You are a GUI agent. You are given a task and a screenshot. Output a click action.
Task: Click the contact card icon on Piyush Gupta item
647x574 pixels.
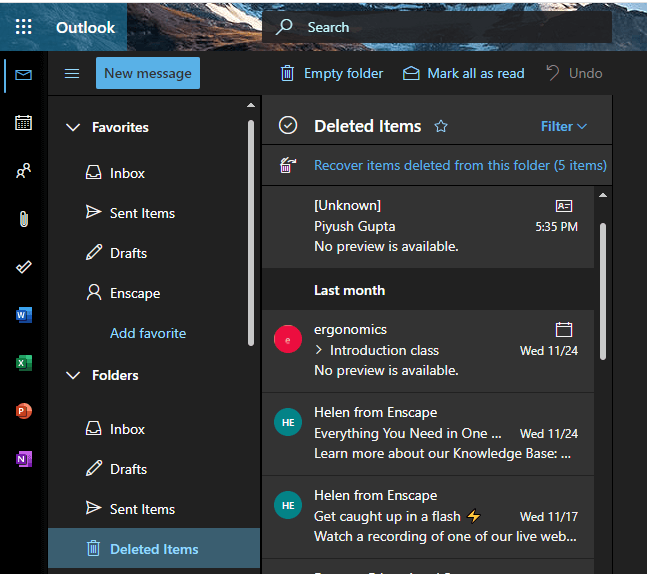564,206
